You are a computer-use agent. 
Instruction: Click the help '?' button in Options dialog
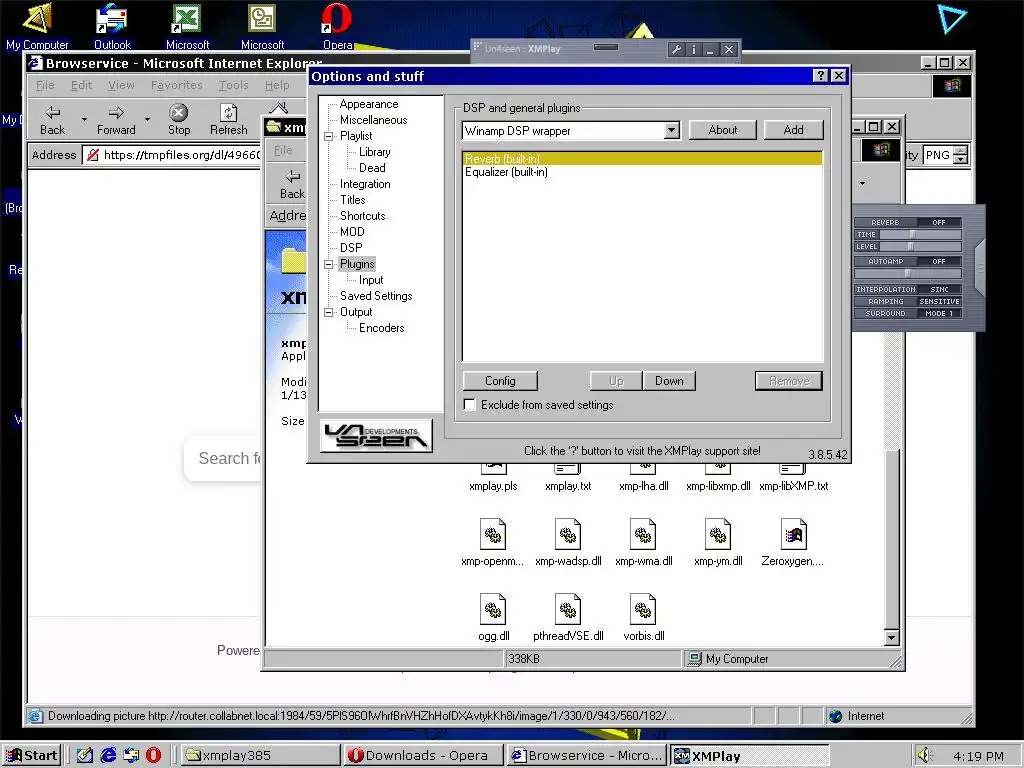coord(821,76)
